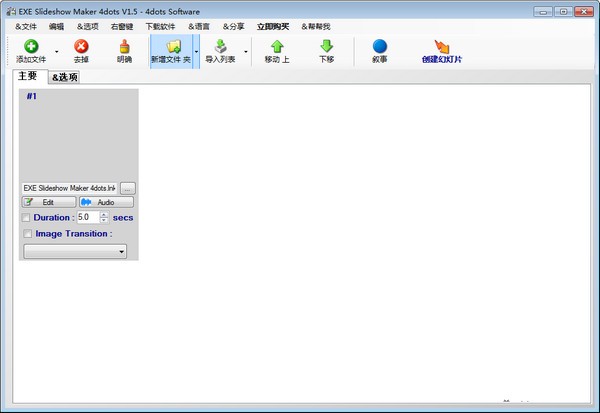Click the Create Slideshow (创建幻灯片) icon
This screenshot has height=413, width=600.
click(442, 46)
